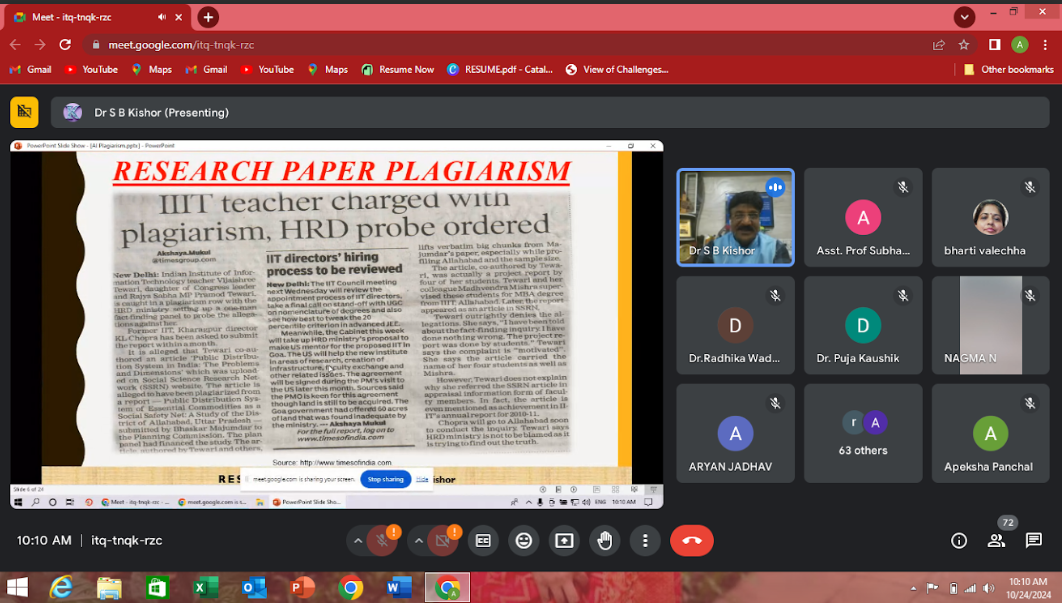The width and height of the screenshot is (1062, 603).
Task: Open Word from taskbar
Action: tap(399, 587)
